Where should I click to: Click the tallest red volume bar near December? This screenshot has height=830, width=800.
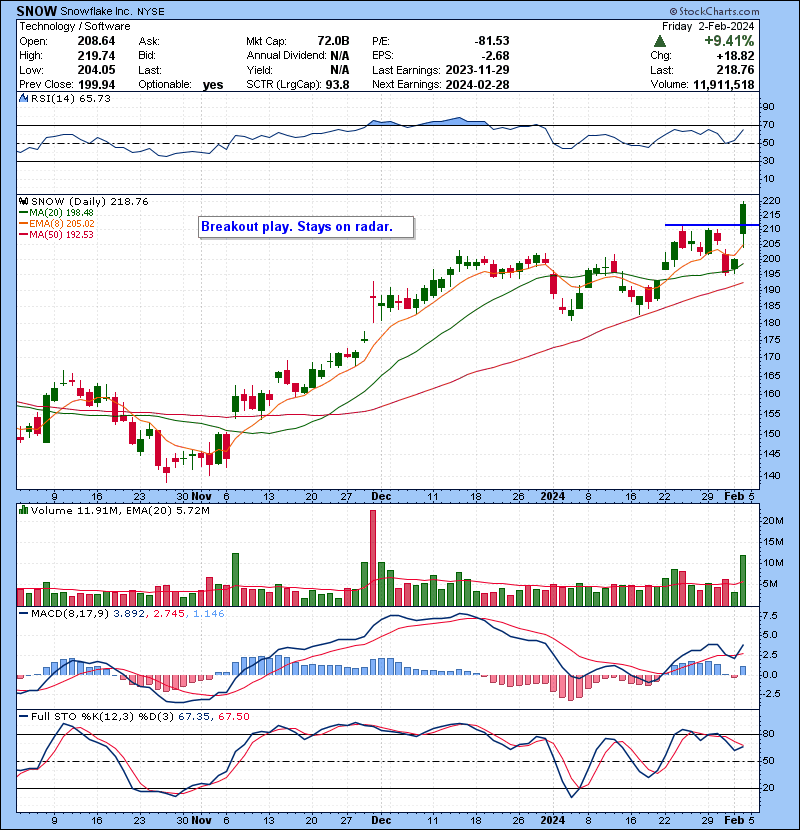coord(373,558)
